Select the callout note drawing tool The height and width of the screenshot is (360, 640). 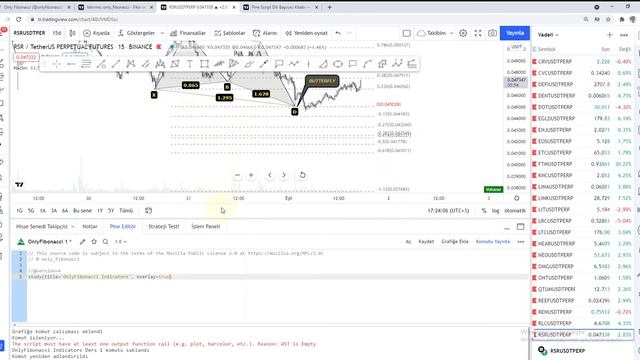(279, 64)
